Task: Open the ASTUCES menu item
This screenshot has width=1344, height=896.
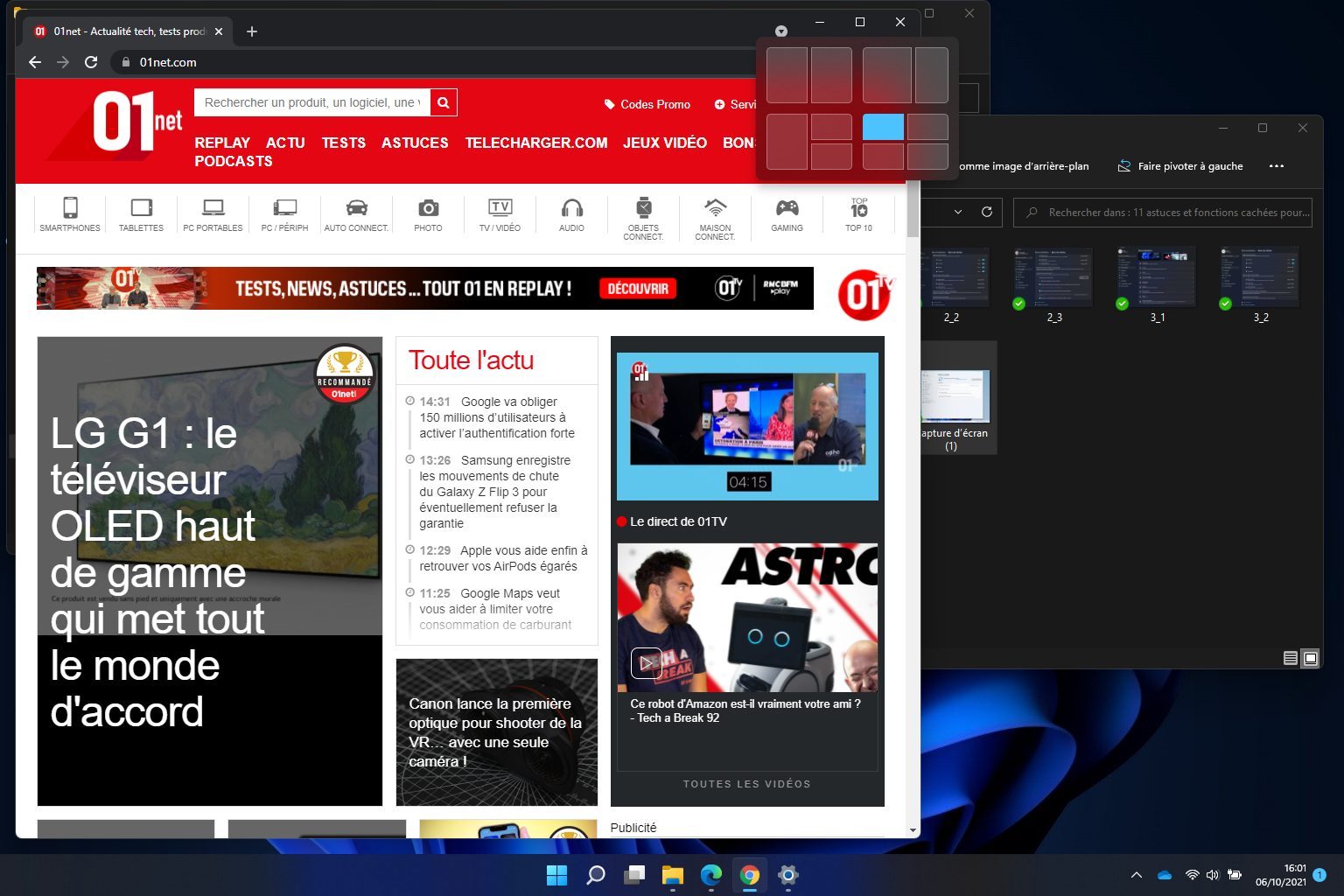Action: coord(415,143)
